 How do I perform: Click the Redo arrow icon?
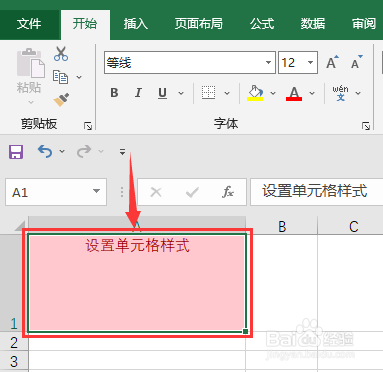[x=84, y=151]
